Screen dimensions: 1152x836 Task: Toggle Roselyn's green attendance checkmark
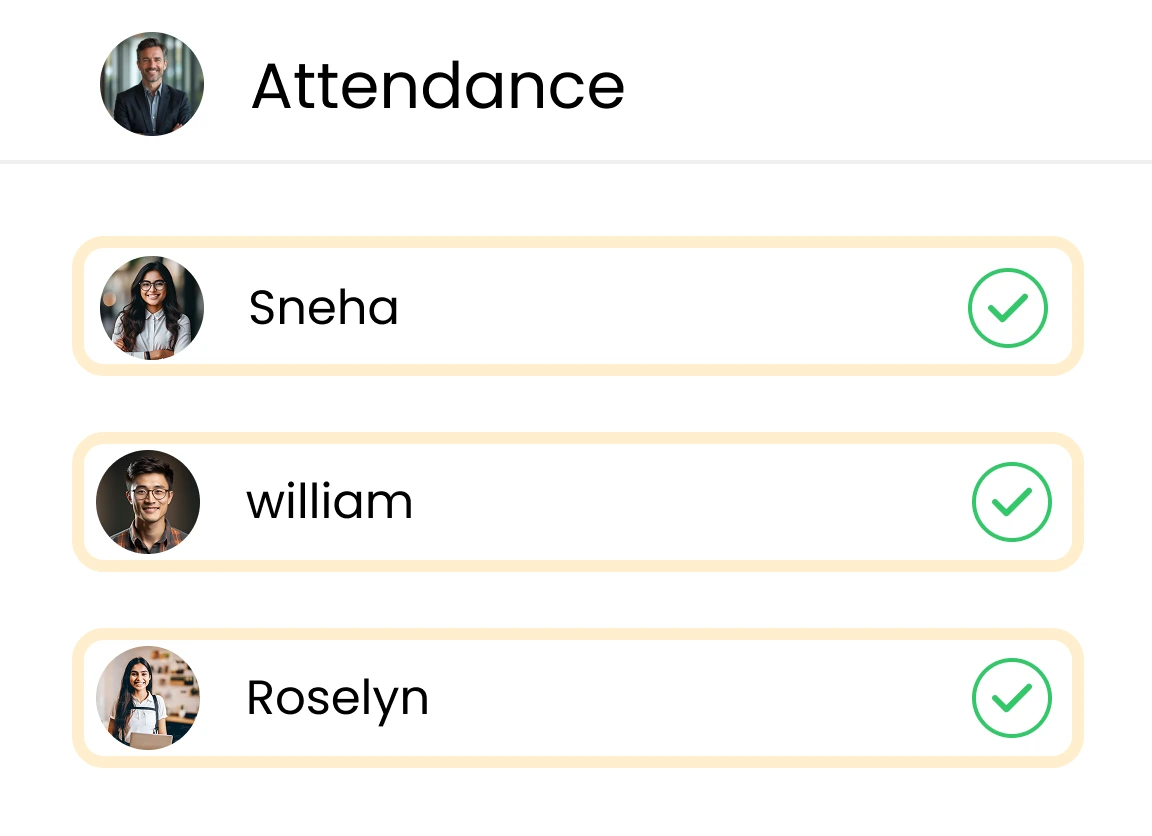pos(1011,698)
